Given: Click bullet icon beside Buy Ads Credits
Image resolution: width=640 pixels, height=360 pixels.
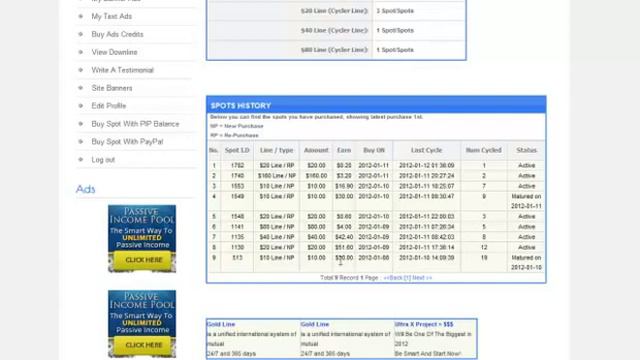Looking at the screenshot, I should pos(80,34).
